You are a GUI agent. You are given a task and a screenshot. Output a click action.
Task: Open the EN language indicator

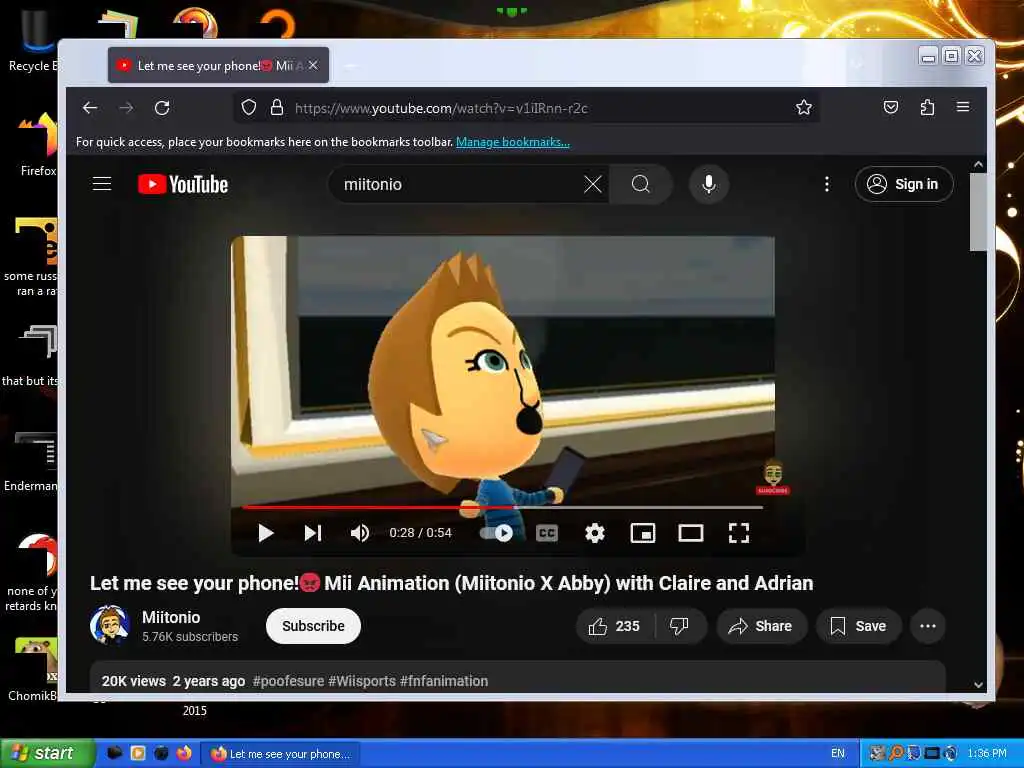click(838, 753)
